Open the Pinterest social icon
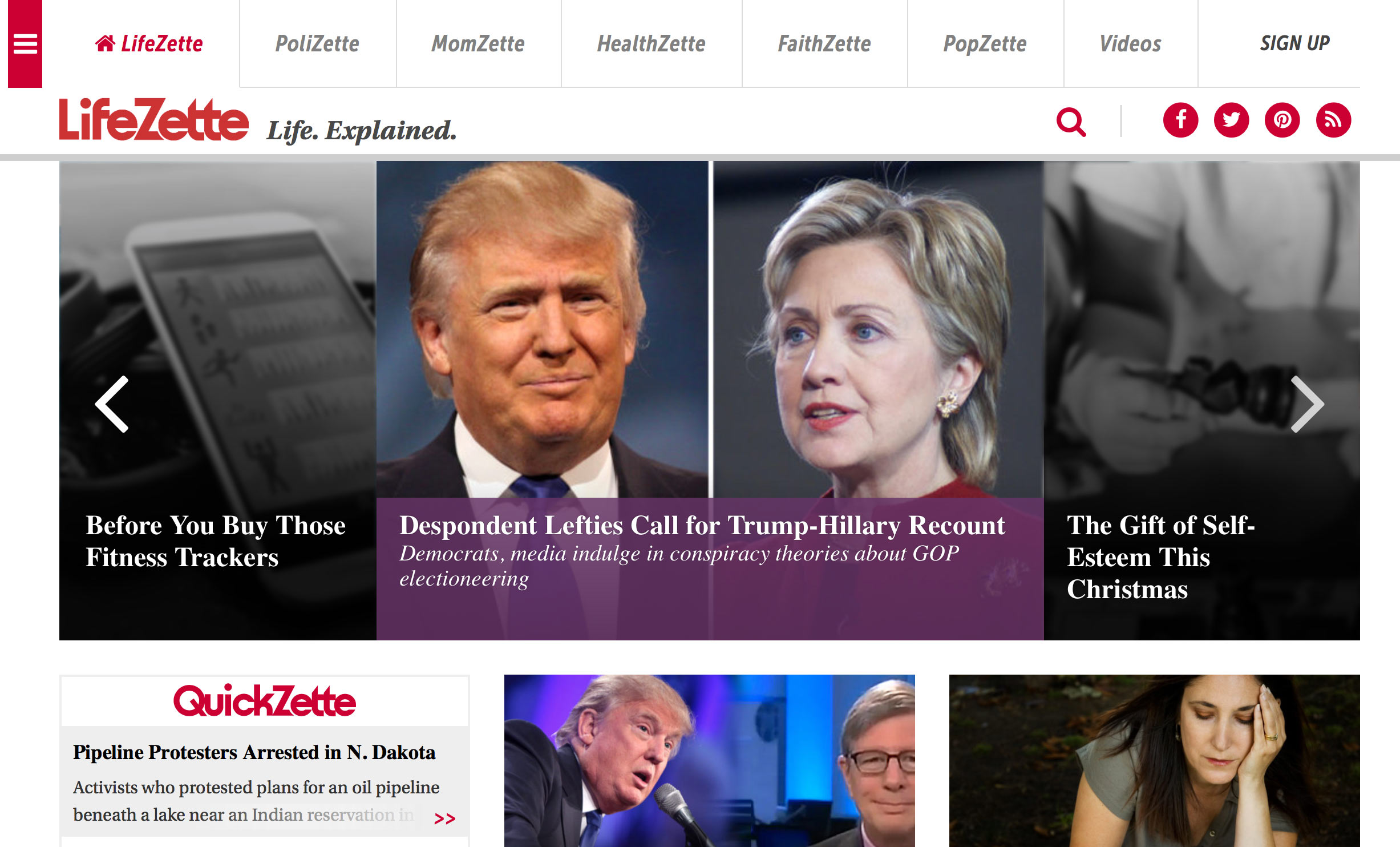The height and width of the screenshot is (847, 1400). (x=1282, y=120)
